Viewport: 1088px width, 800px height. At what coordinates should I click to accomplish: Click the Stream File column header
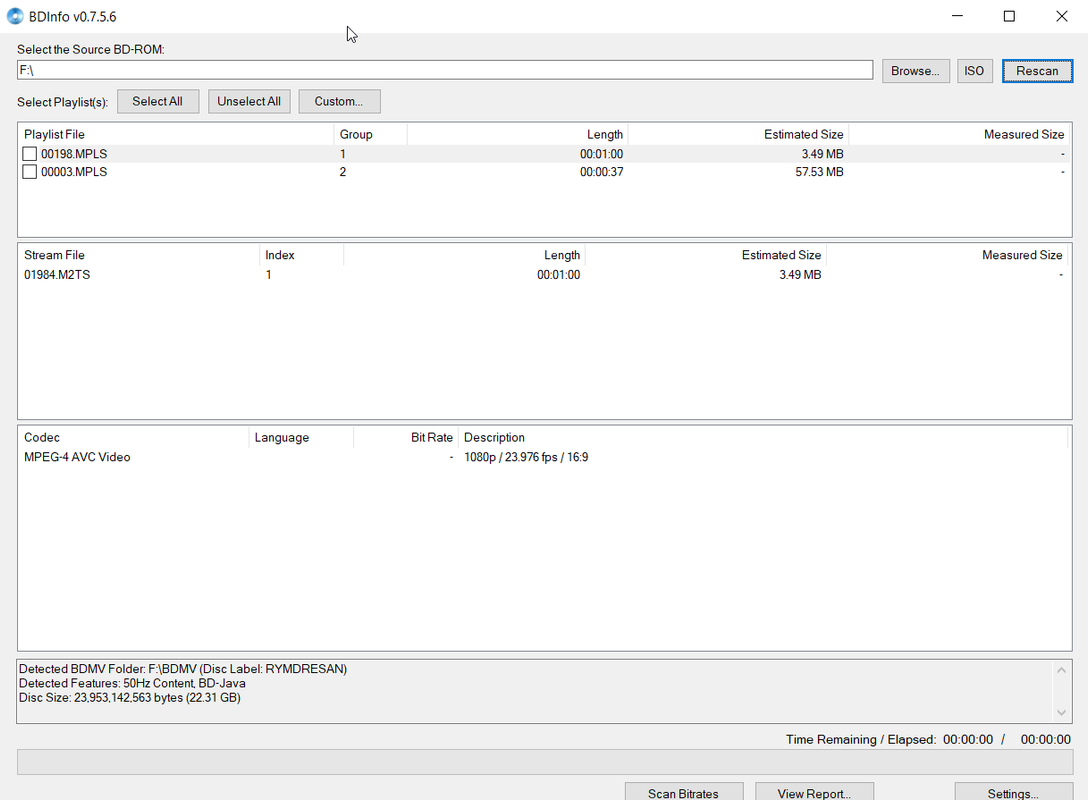pyautogui.click(x=139, y=255)
